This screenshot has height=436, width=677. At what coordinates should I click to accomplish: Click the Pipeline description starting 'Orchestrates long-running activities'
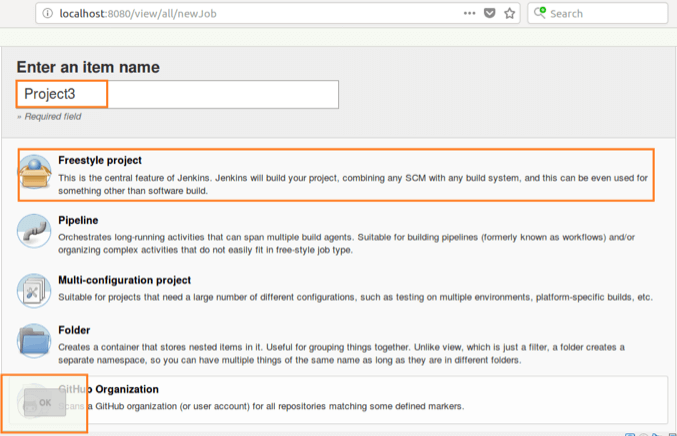pos(346,243)
